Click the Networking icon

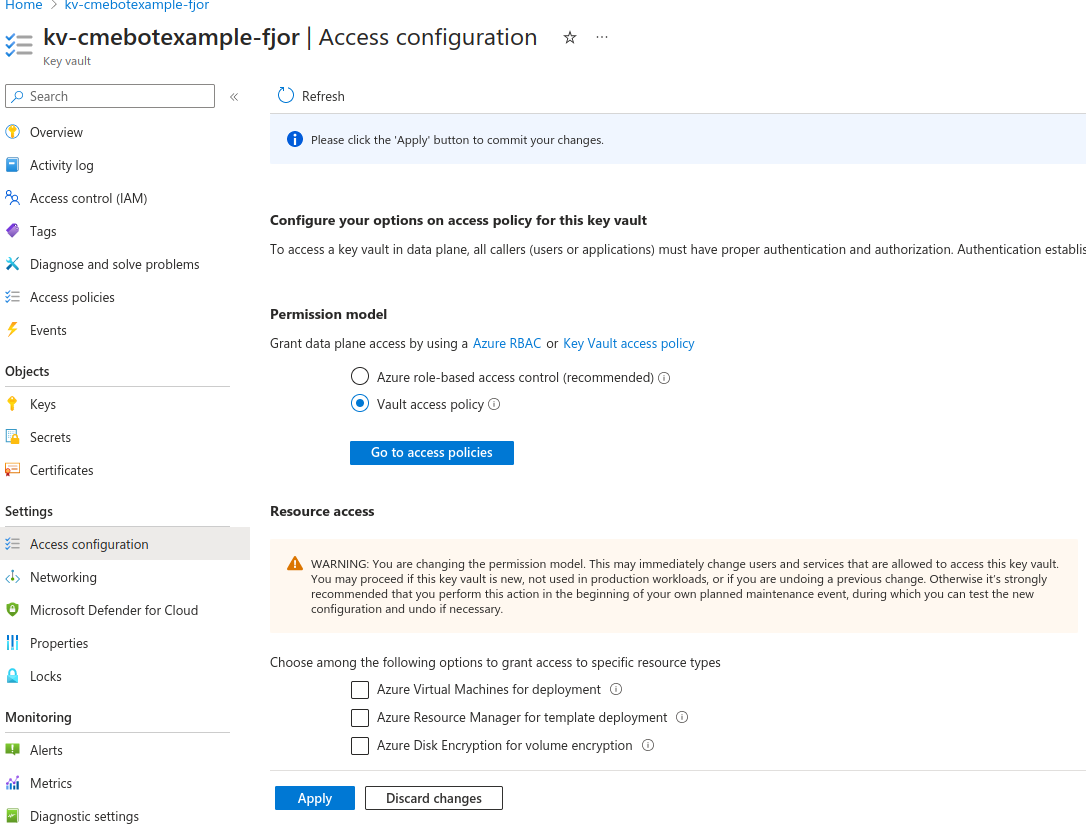tap(12, 577)
